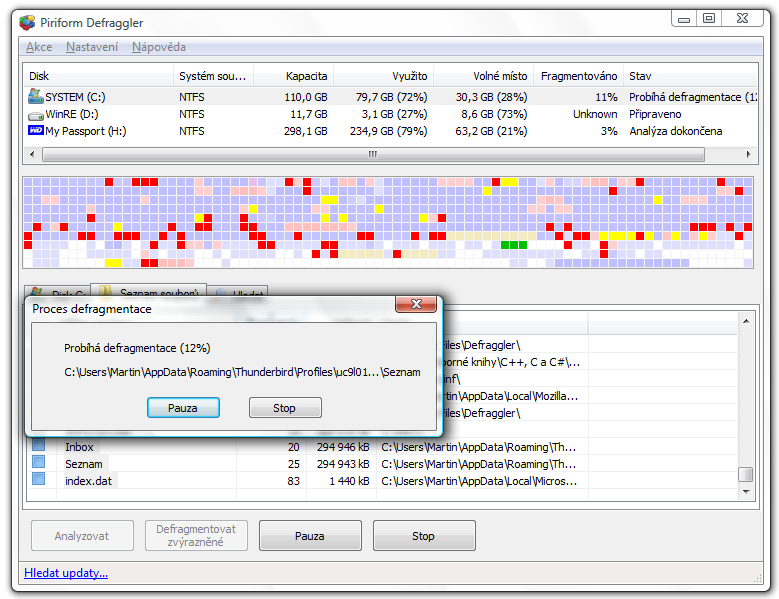Select the WinRE (D:) row name
The image size is (779, 599).
(x=72, y=114)
